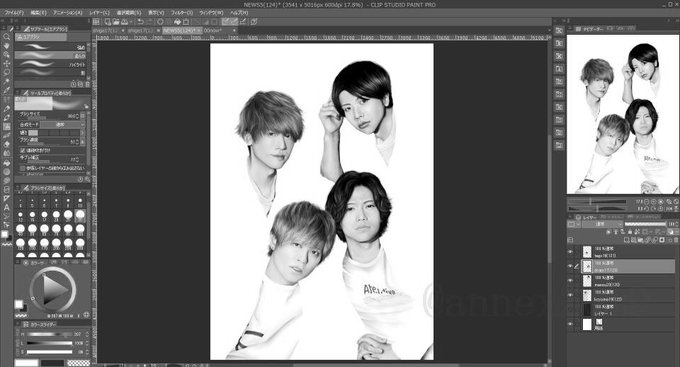Select the 強め airbrush sub tool
The image size is (680, 367).
51,46
